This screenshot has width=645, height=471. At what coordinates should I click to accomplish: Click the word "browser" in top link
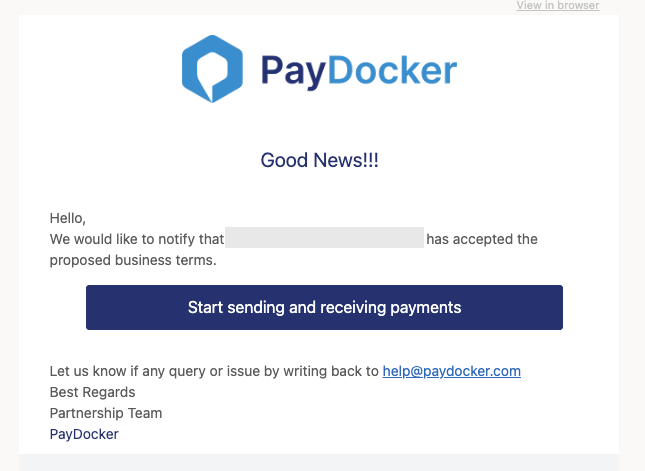point(578,5)
